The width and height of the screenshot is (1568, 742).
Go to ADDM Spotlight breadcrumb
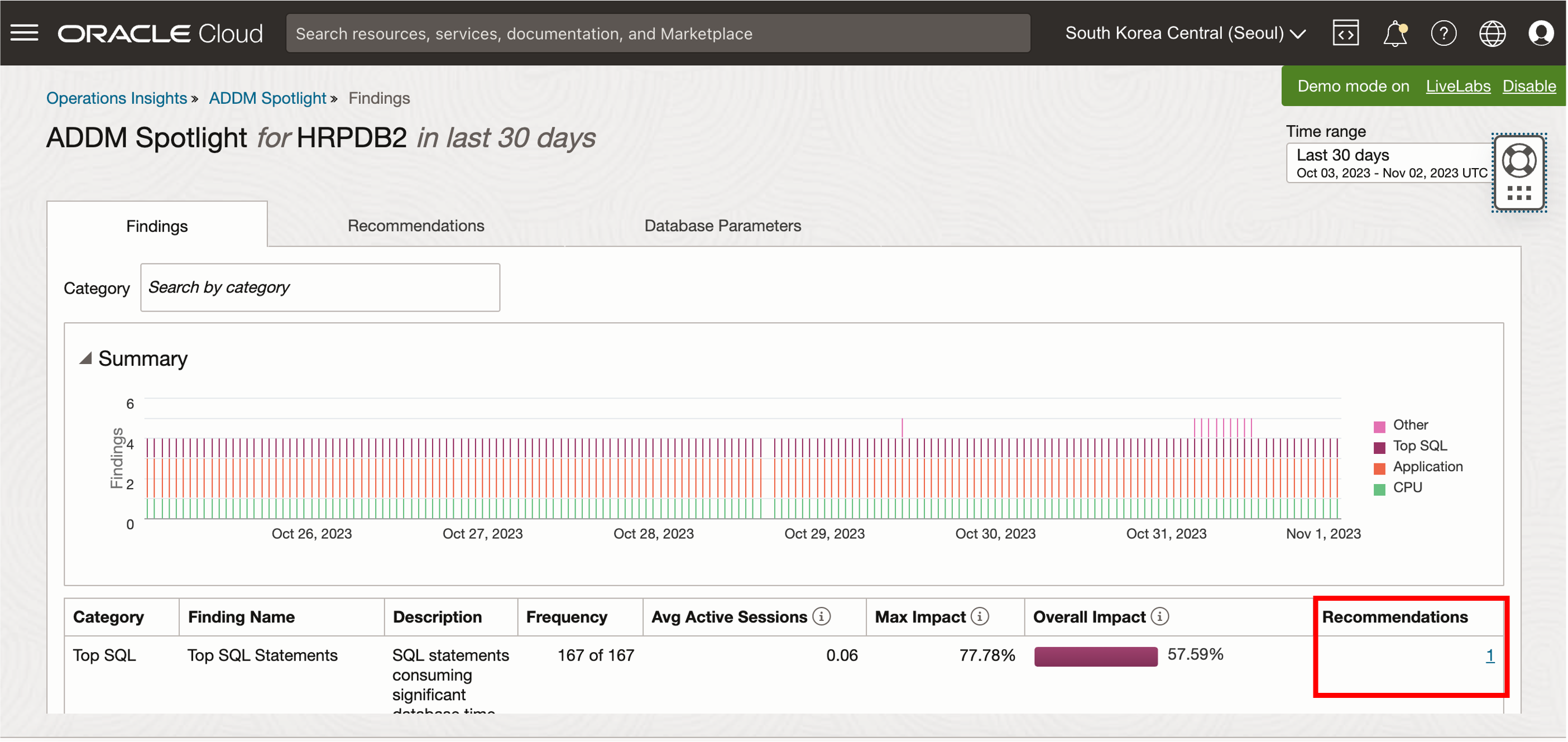click(x=268, y=98)
